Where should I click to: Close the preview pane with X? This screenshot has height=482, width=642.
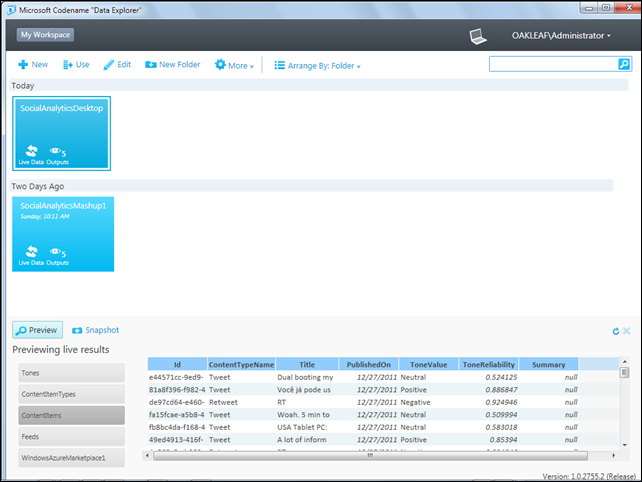coord(627,330)
